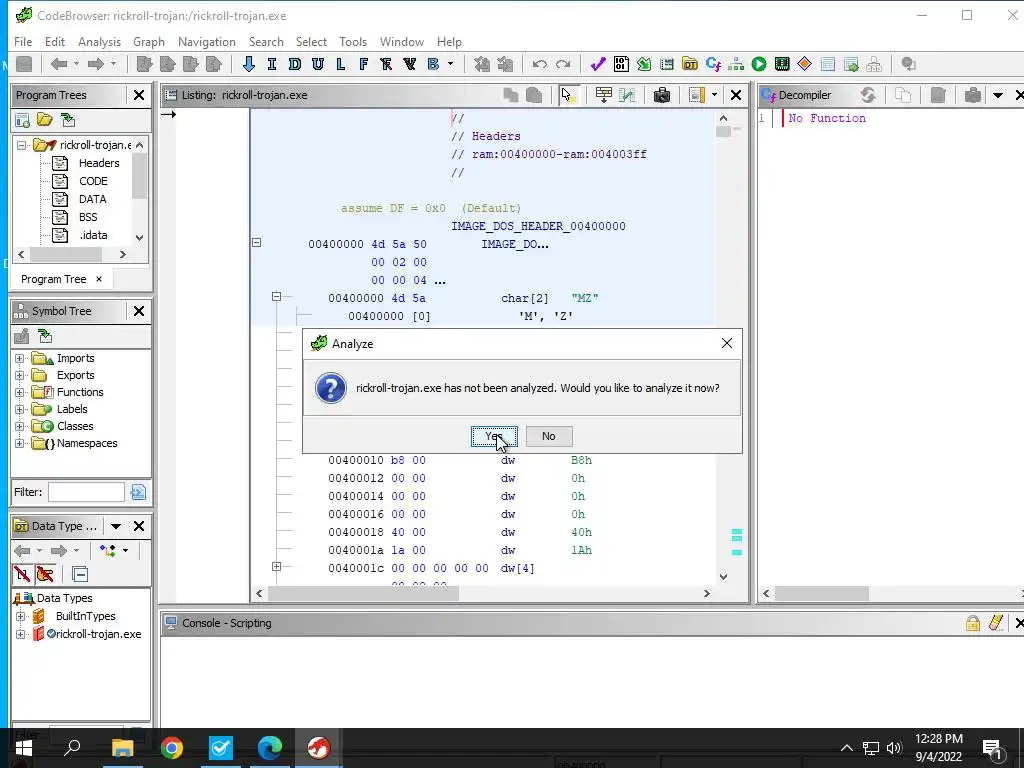
Task: Click the Listing snapshot camera icon
Action: click(x=662, y=95)
